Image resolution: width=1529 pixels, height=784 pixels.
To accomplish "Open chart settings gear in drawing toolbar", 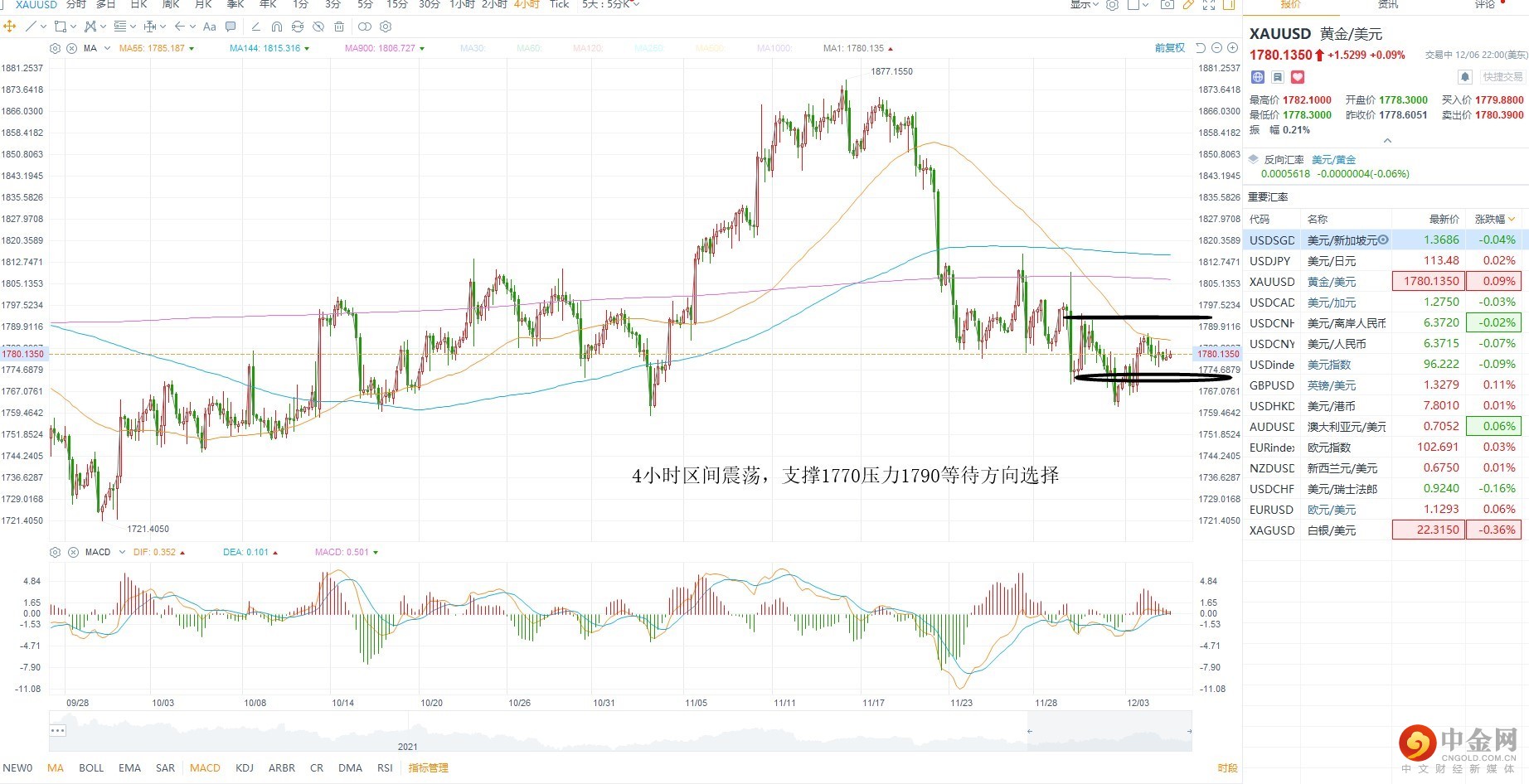I will click(x=386, y=27).
